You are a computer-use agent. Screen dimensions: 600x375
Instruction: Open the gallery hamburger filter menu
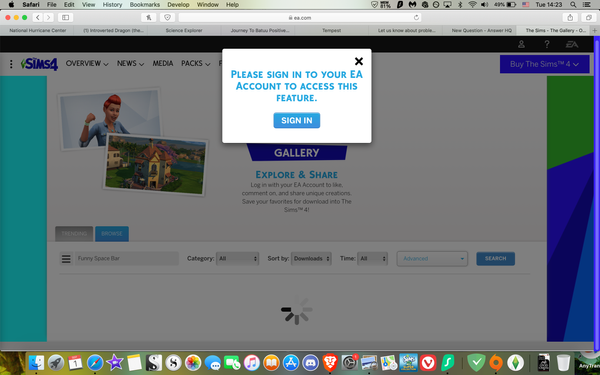[66, 259]
